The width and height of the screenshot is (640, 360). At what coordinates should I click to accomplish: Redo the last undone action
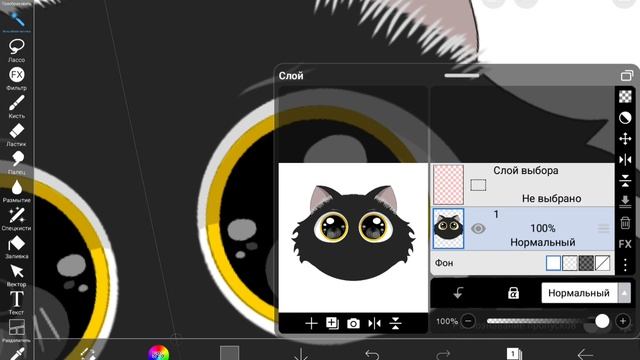click(443, 354)
